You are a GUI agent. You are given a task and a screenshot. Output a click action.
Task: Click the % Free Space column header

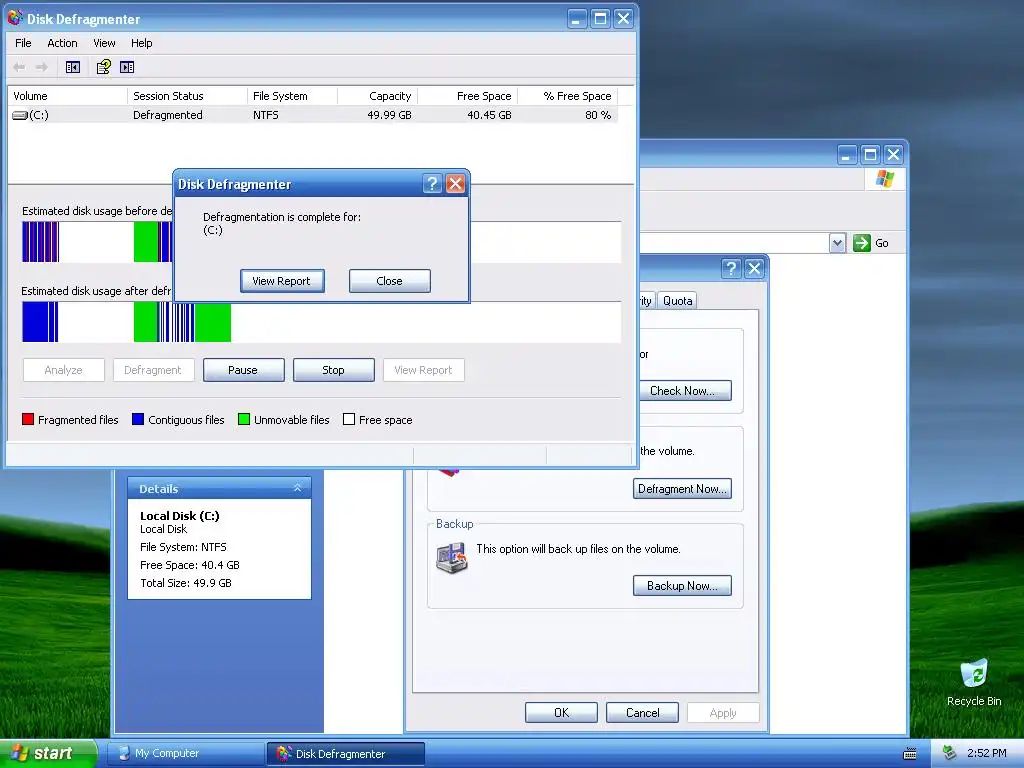(x=568, y=96)
